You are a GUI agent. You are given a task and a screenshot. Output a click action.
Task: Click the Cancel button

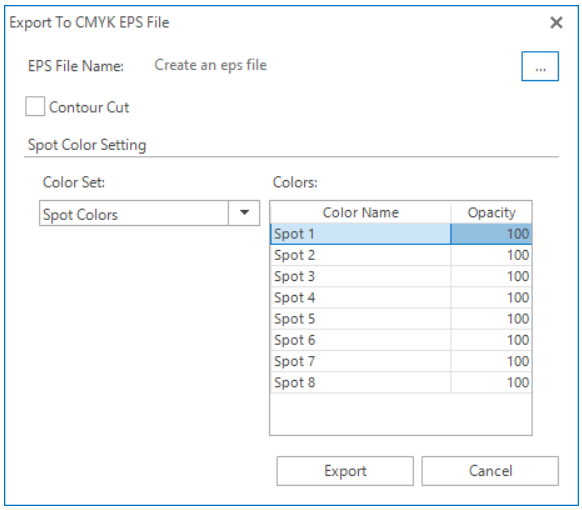490,471
